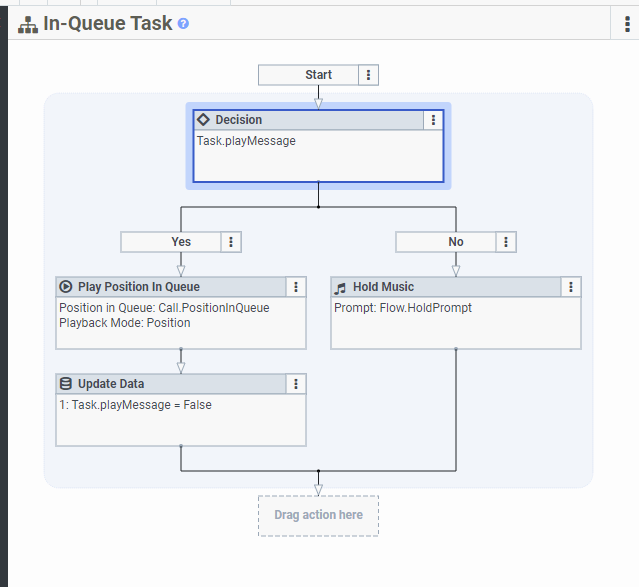Open the Decision action's kebab menu
639x587 pixels.
coord(433,120)
